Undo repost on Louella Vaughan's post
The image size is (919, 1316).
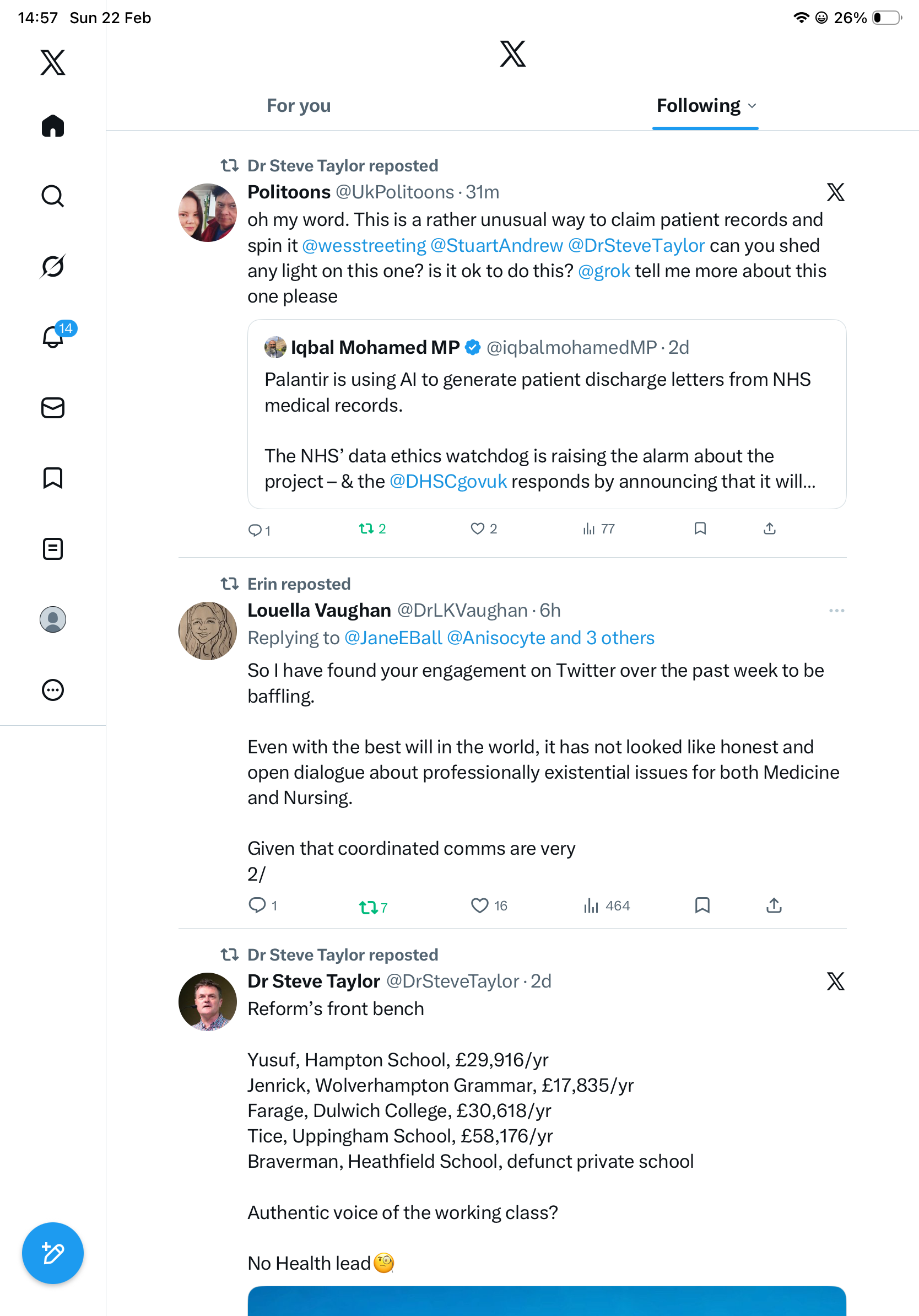point(368,907)
